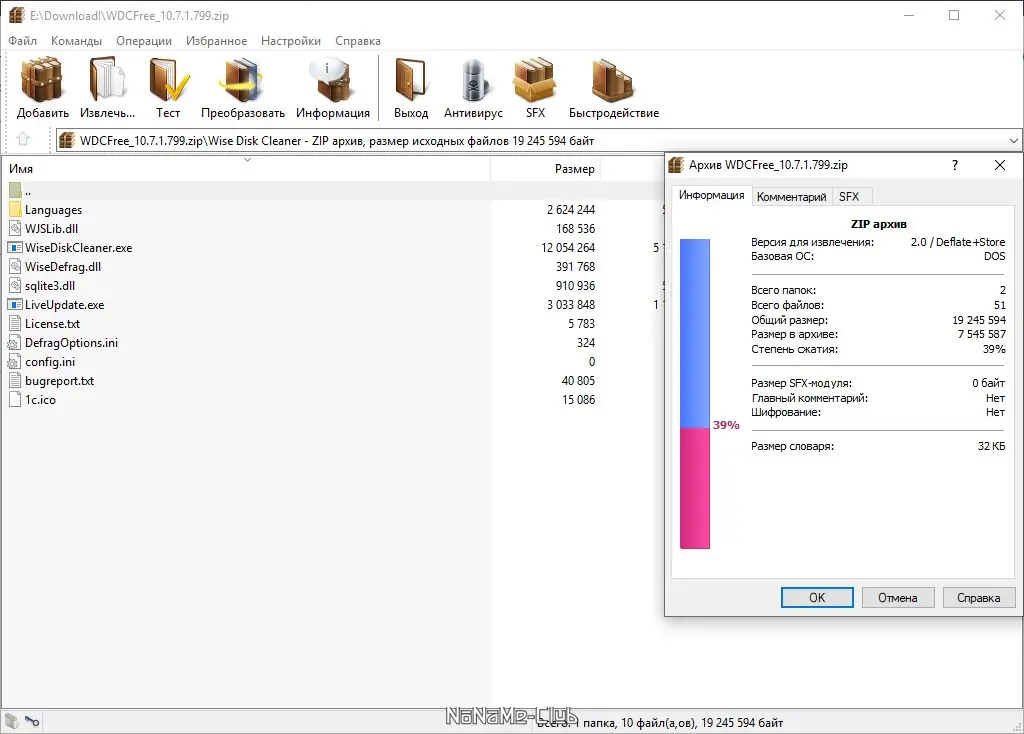
Task: Select the DefragOptions.ini file name
Action: coord(71,343)
